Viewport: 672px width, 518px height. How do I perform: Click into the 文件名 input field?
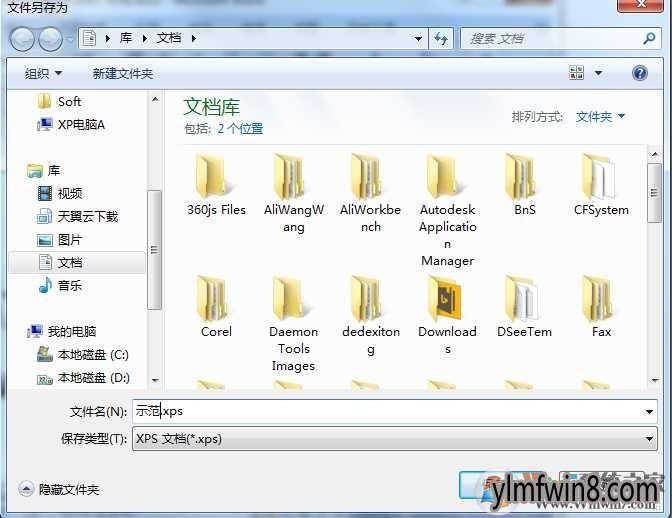395,411
